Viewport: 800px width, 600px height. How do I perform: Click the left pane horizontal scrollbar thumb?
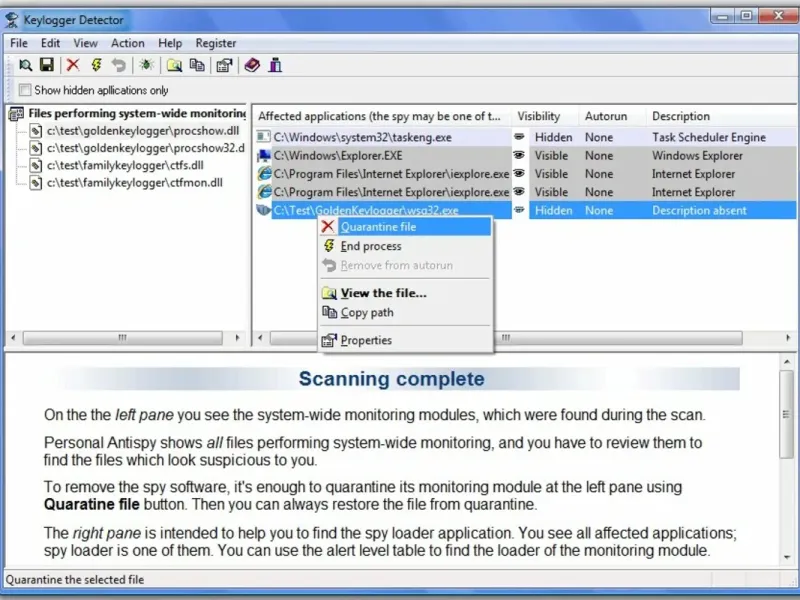(122, 337)
